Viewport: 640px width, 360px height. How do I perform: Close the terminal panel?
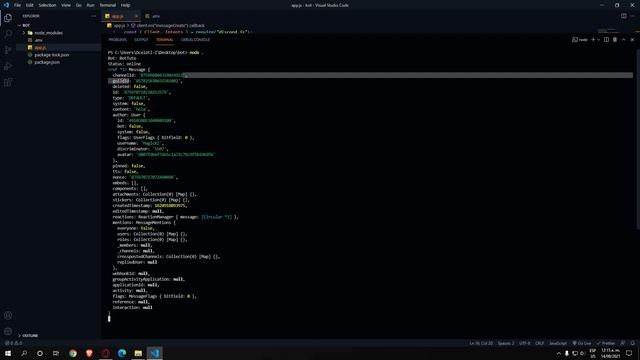(632, 40)
